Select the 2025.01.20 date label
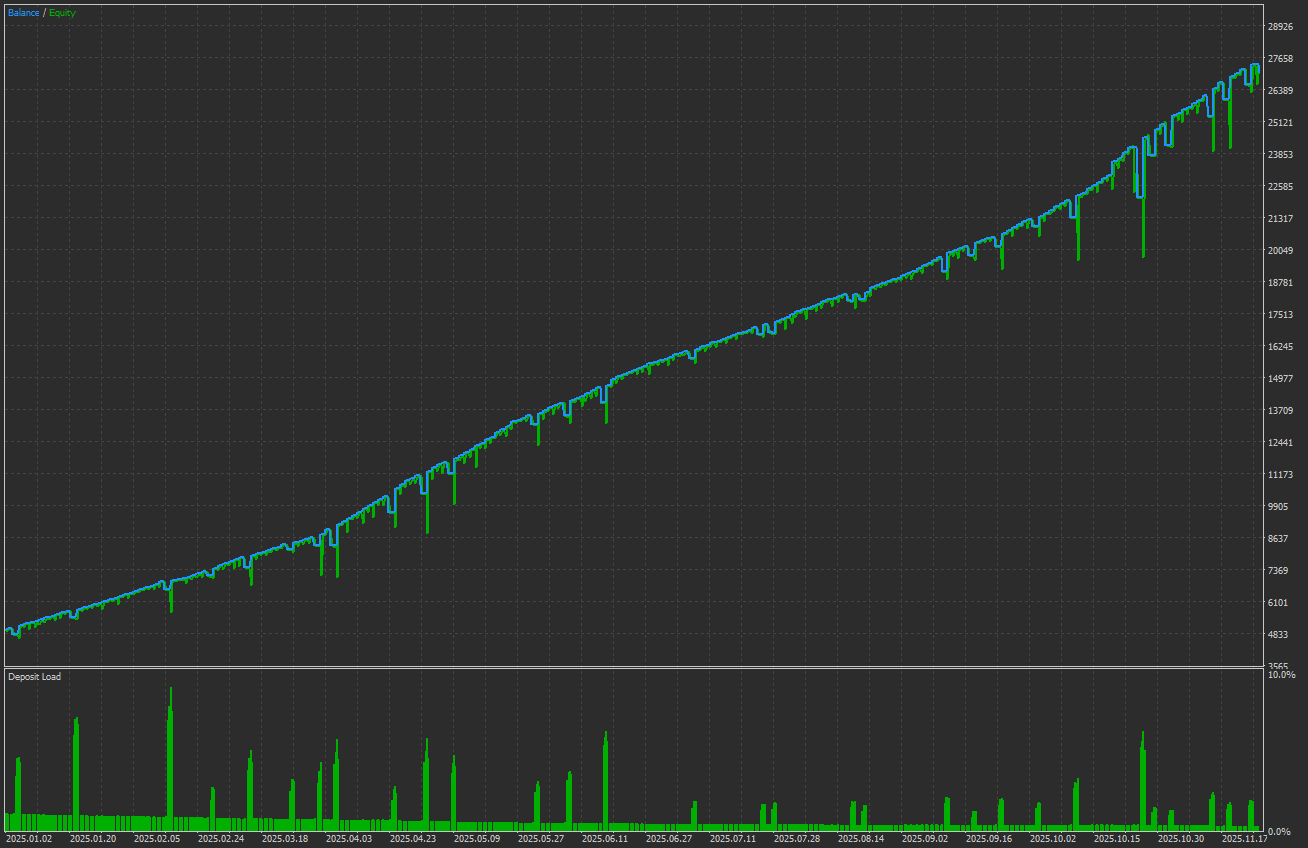The height and width of the screenshot is (848, 1308). coord(93,840)
